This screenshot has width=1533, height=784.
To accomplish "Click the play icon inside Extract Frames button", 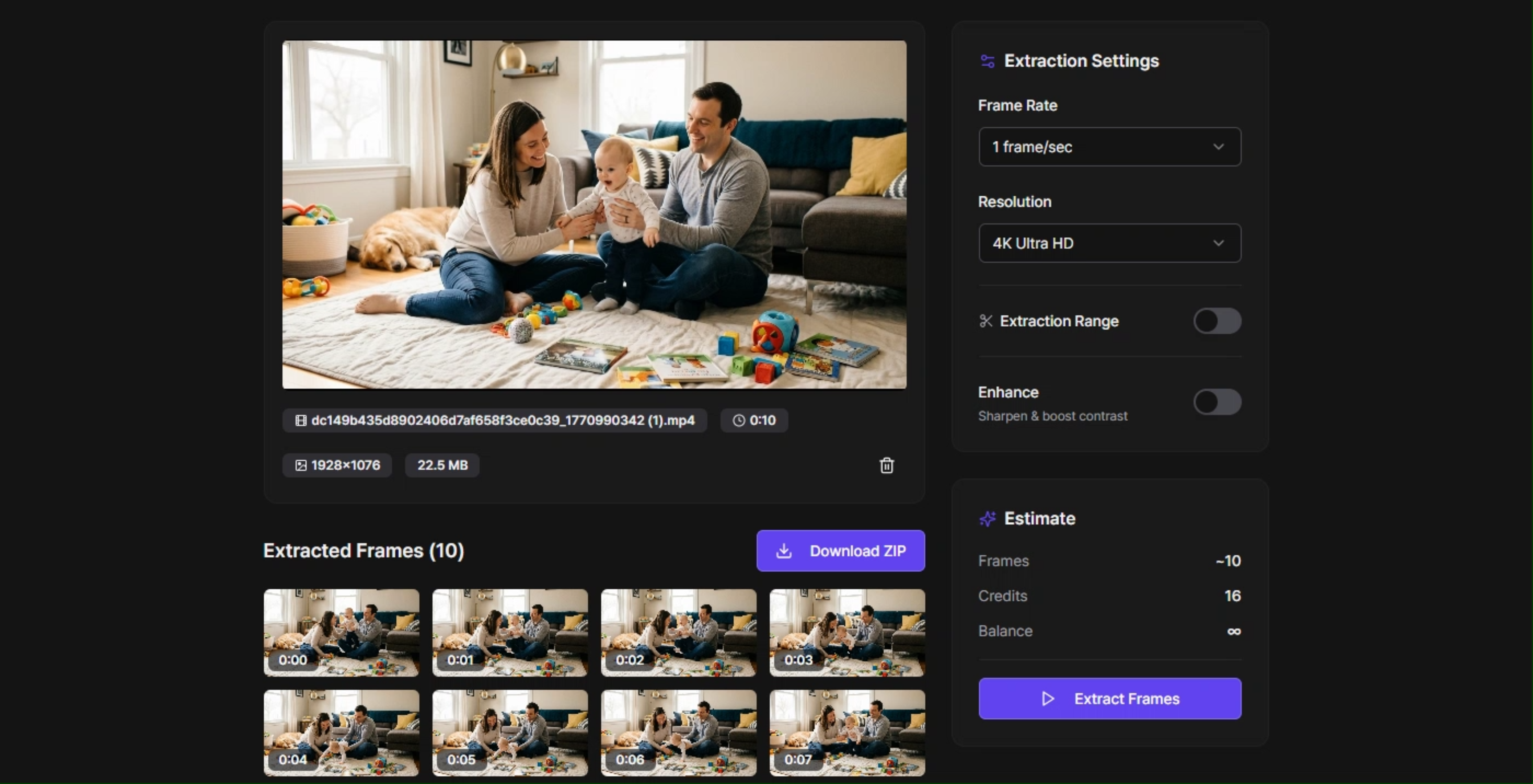I will [1048, 699].
